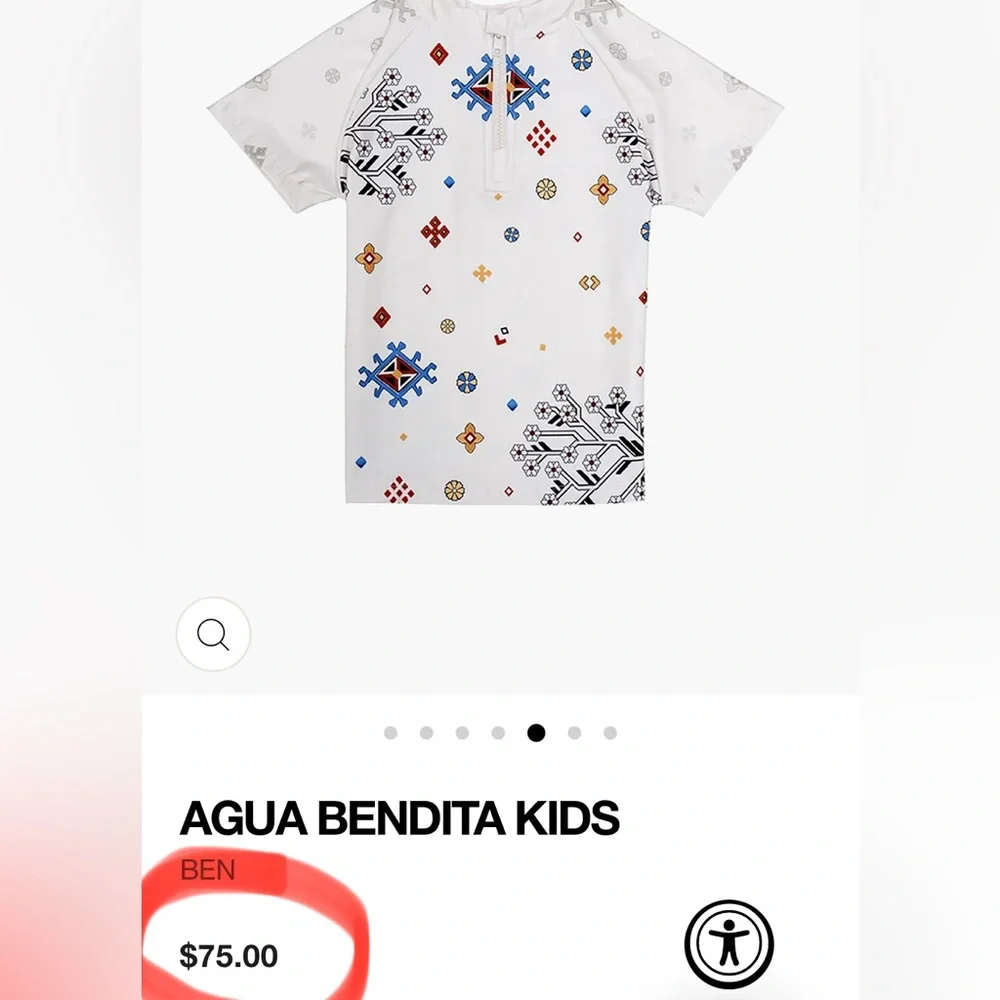This screenshot has height=1000, width=1000.
Task: Click the BEN product name
Action: coord(207,870)
